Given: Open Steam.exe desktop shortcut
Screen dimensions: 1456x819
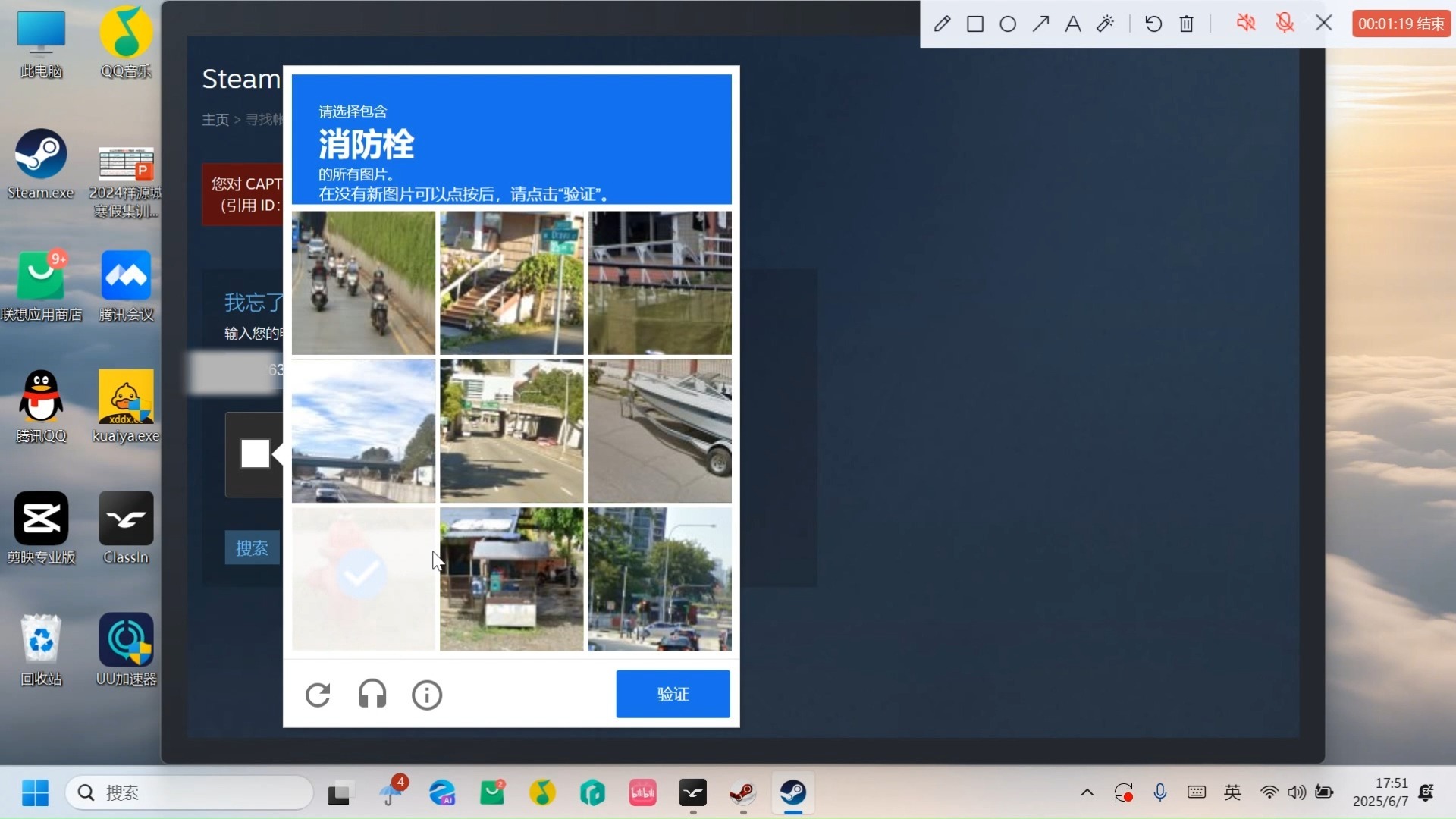Looking at the screenshot, I should (41, 165).
